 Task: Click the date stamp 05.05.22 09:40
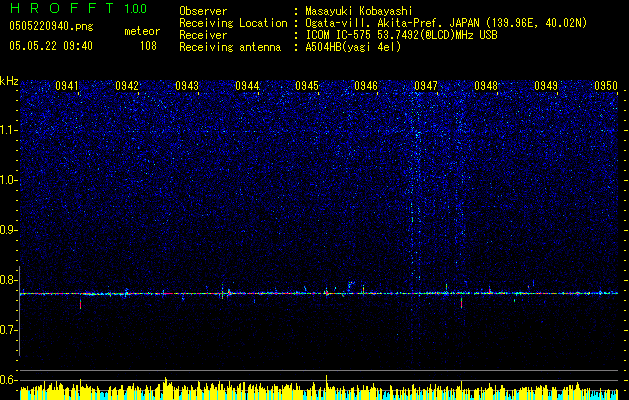point(51,46)
